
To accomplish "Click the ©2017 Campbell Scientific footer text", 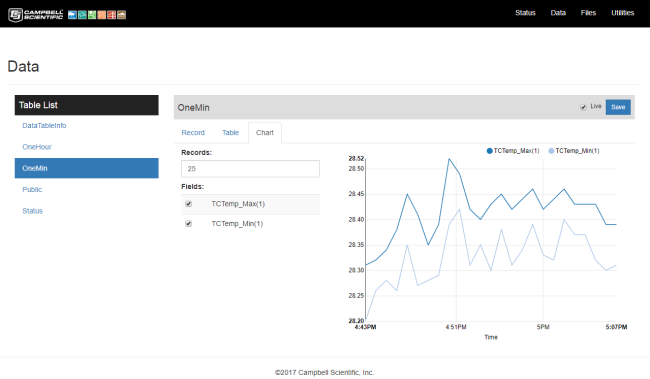I will (x=325, y=372).
